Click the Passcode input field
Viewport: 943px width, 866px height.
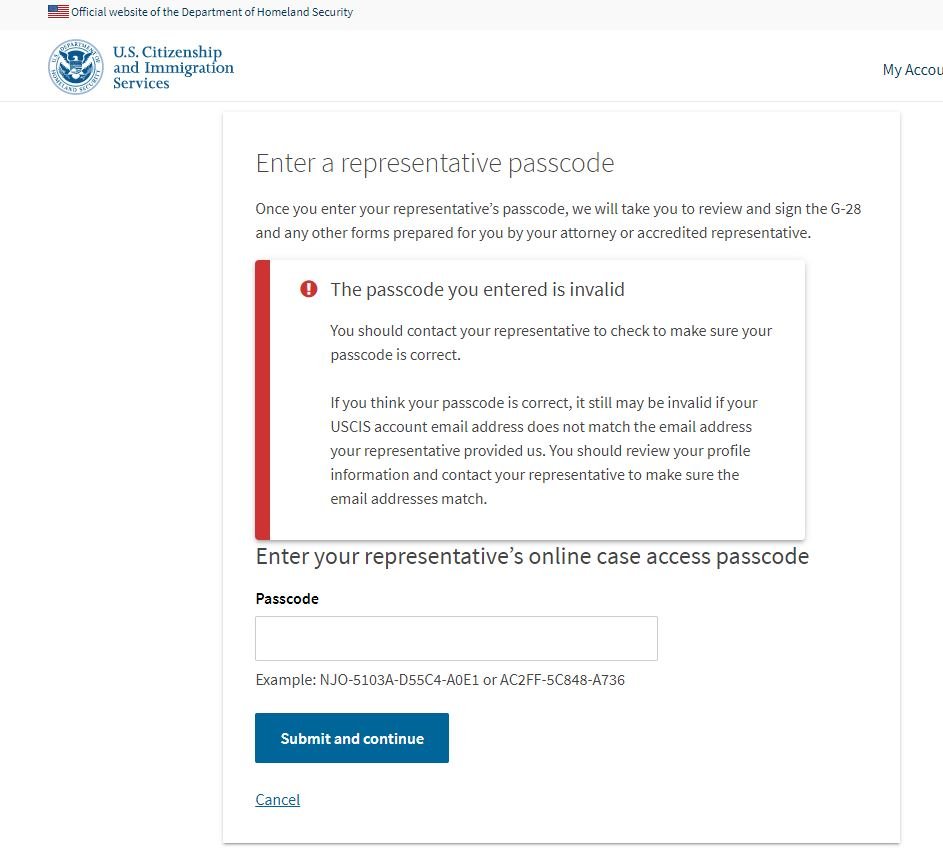pos(456,638)
